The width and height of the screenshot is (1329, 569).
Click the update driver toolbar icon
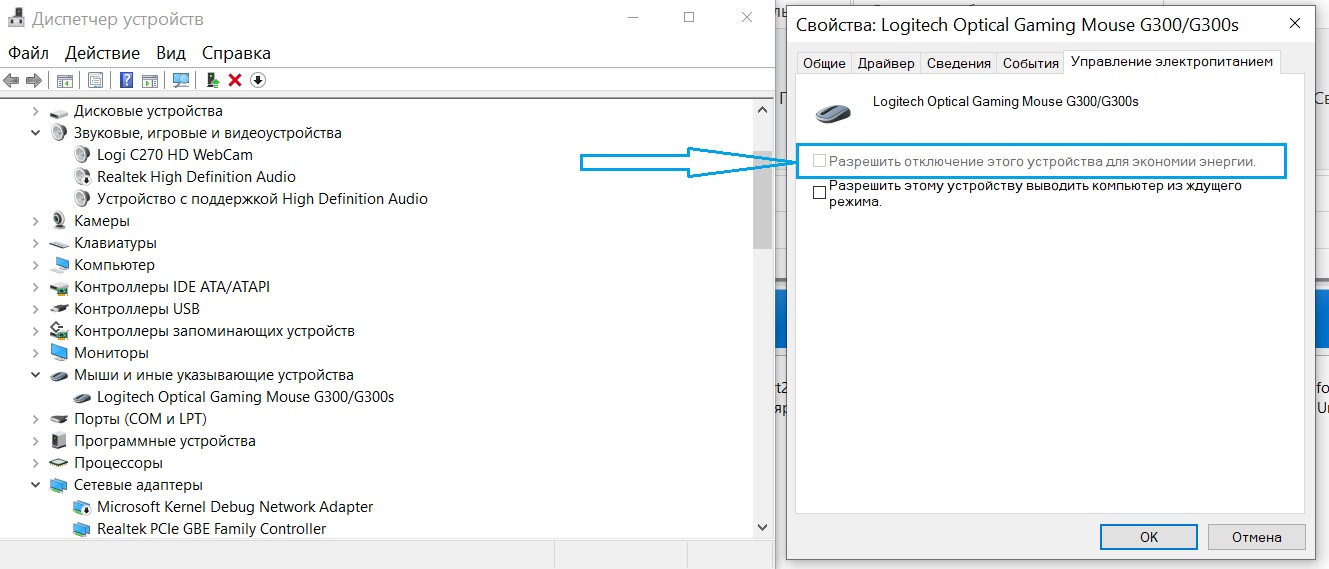pos(213,80)
